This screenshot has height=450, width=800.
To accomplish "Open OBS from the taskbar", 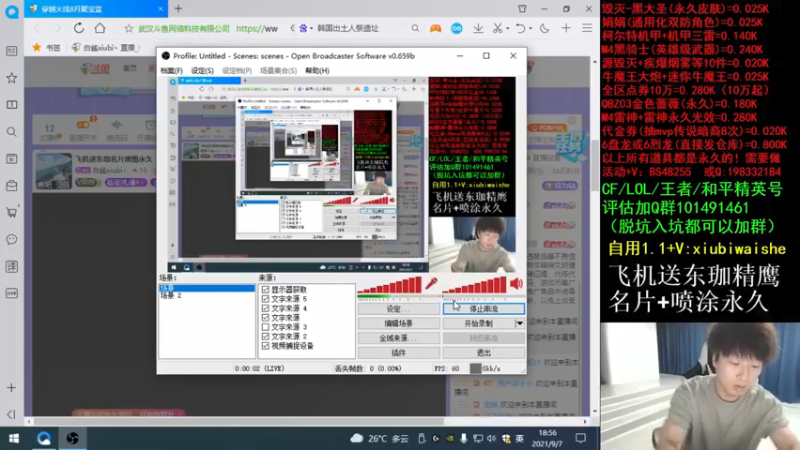I will 72,438.
